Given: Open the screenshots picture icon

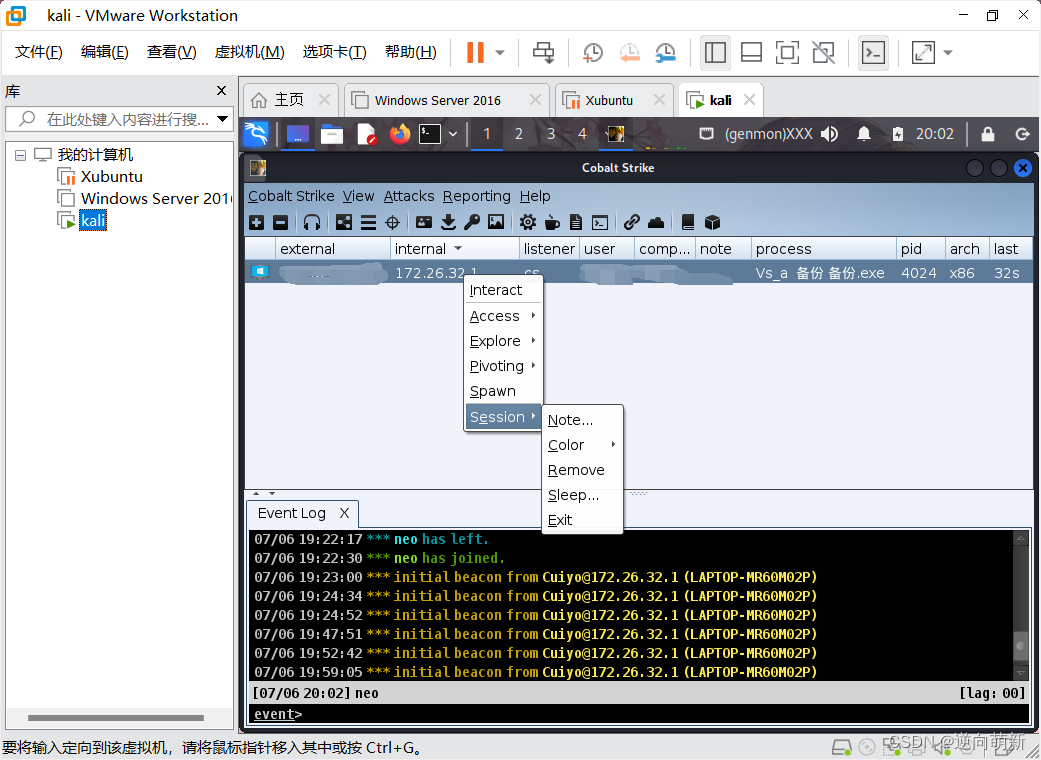Looking at the screenshot, I should 496,222.
